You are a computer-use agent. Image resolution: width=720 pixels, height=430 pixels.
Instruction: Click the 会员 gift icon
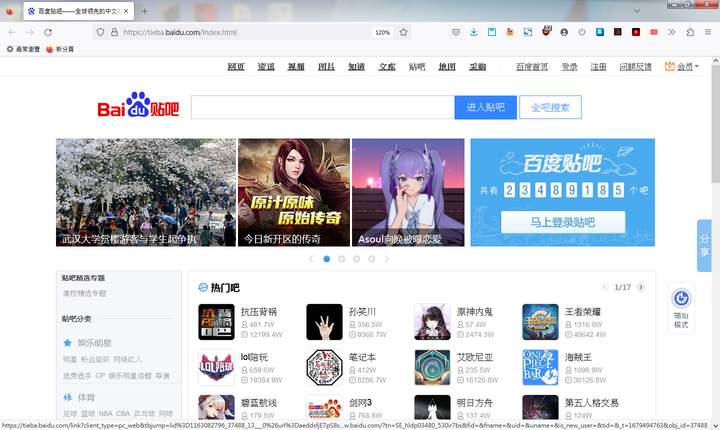(x=669, y=67)
